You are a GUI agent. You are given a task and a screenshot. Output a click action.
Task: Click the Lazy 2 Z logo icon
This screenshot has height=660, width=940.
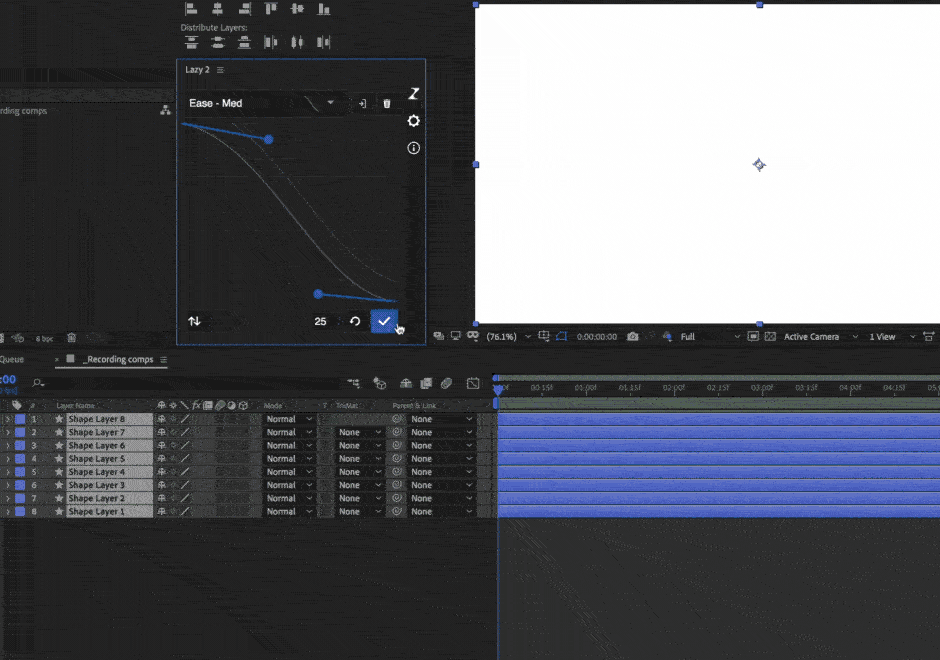(x=414, y=94)
